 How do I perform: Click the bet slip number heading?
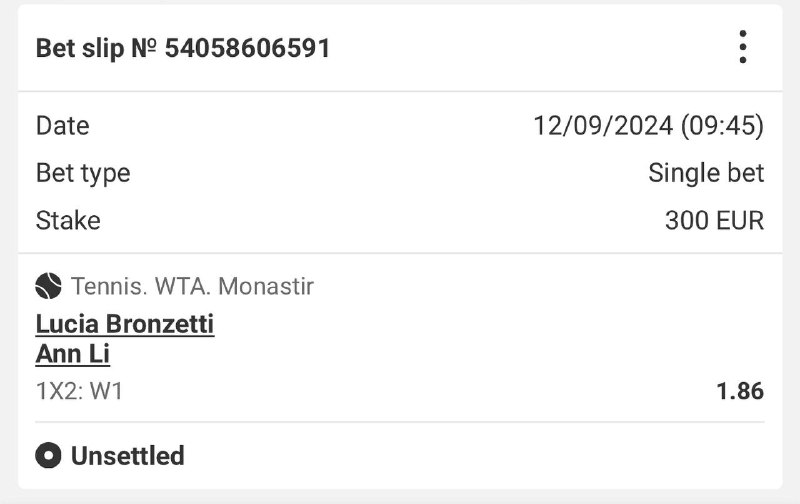coord(183,48)
